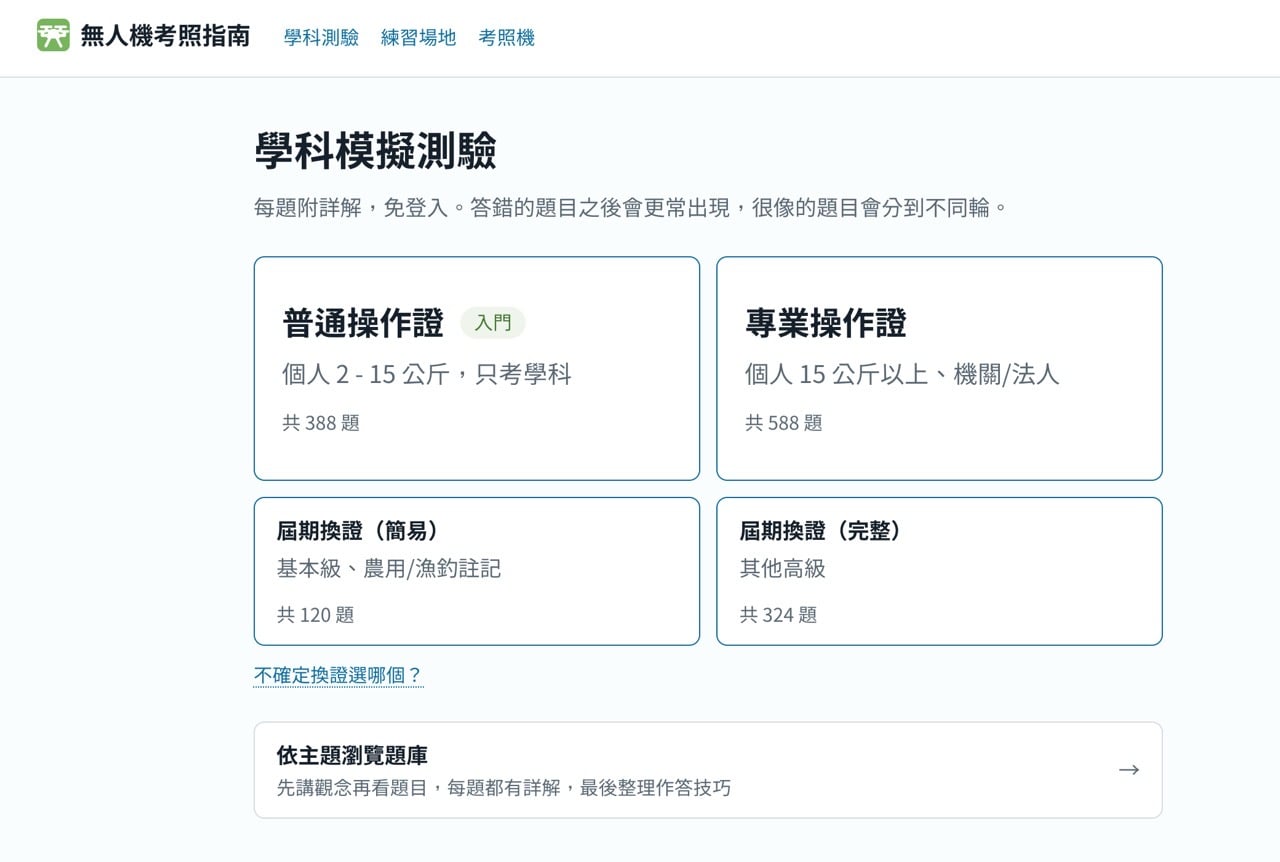Browse the question bank via 依主題瀏覽題庫

point(708,770)
